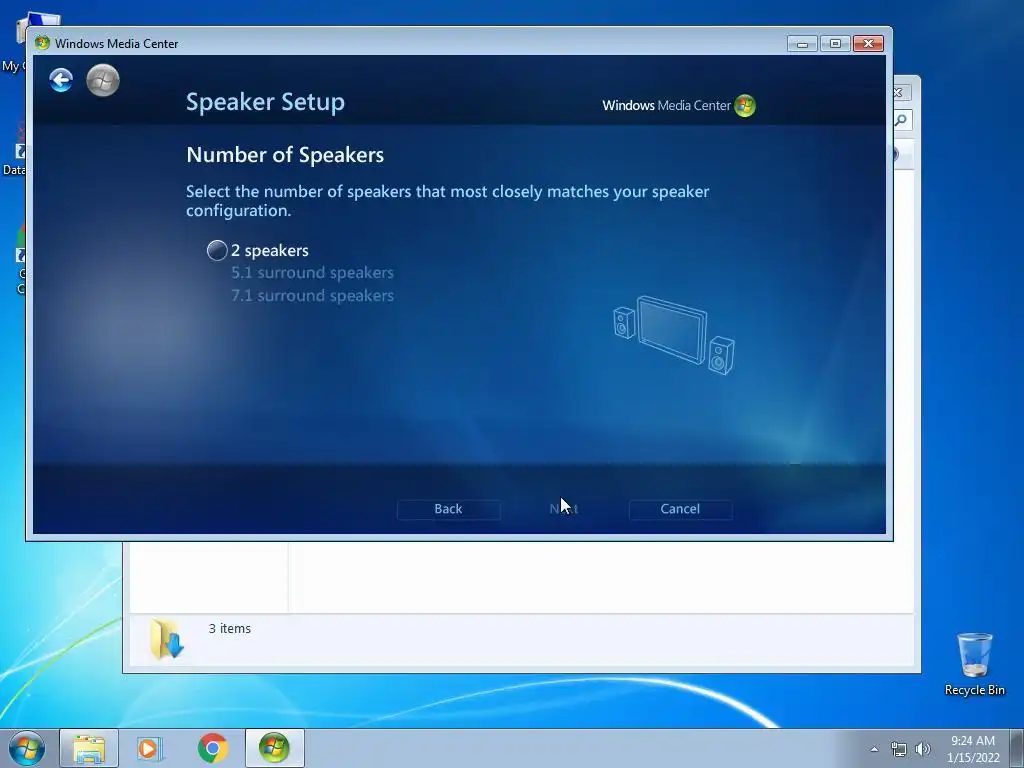Click the Media Center title bar icon
The image size is (1024, 768).
(x=42, y=43)
